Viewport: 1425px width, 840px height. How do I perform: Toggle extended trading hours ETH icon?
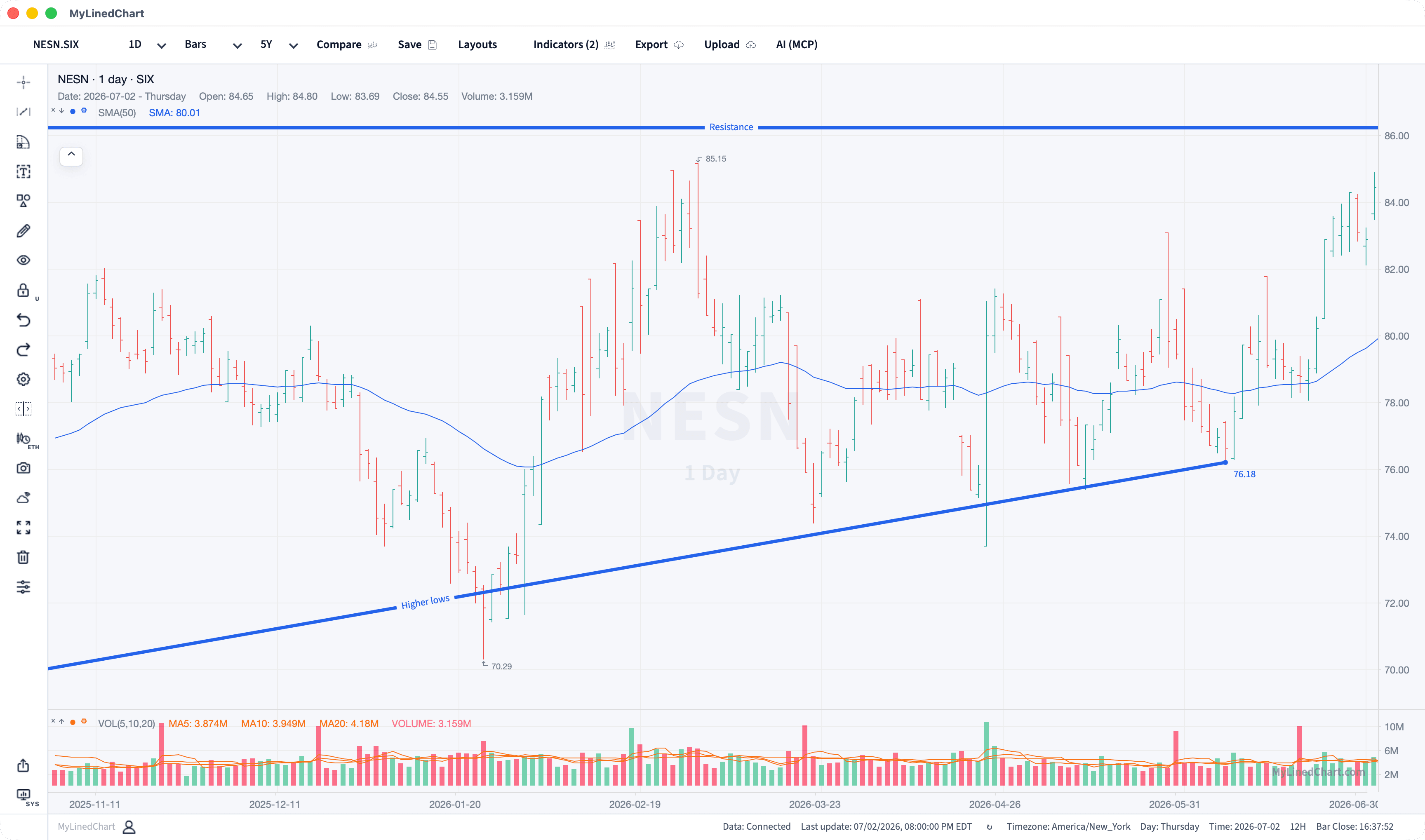click(23, 439)
